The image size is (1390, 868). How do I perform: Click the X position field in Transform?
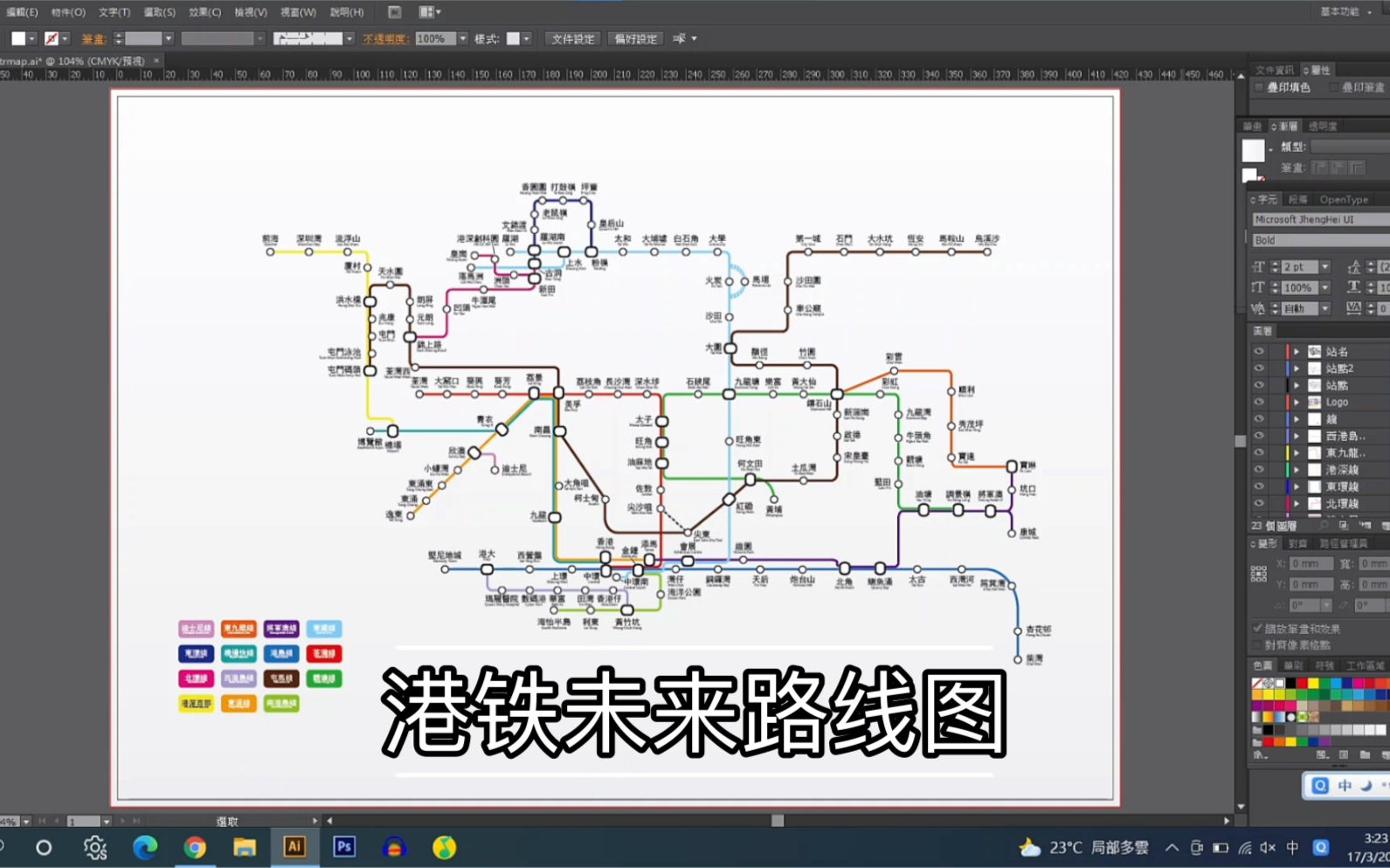pyautogui.click(x=1311, y=564)
